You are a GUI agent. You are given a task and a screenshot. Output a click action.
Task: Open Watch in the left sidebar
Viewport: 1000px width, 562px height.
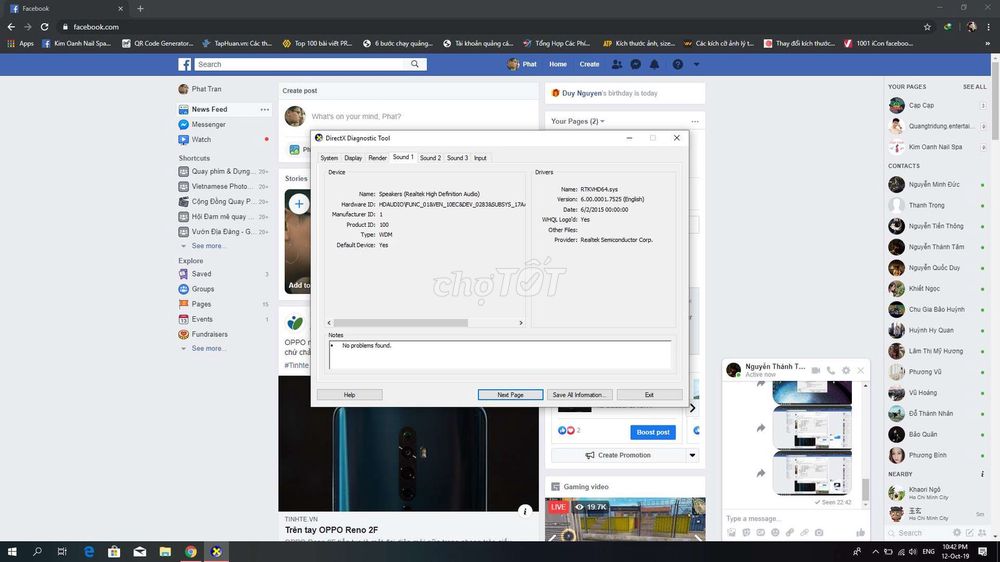201,140
